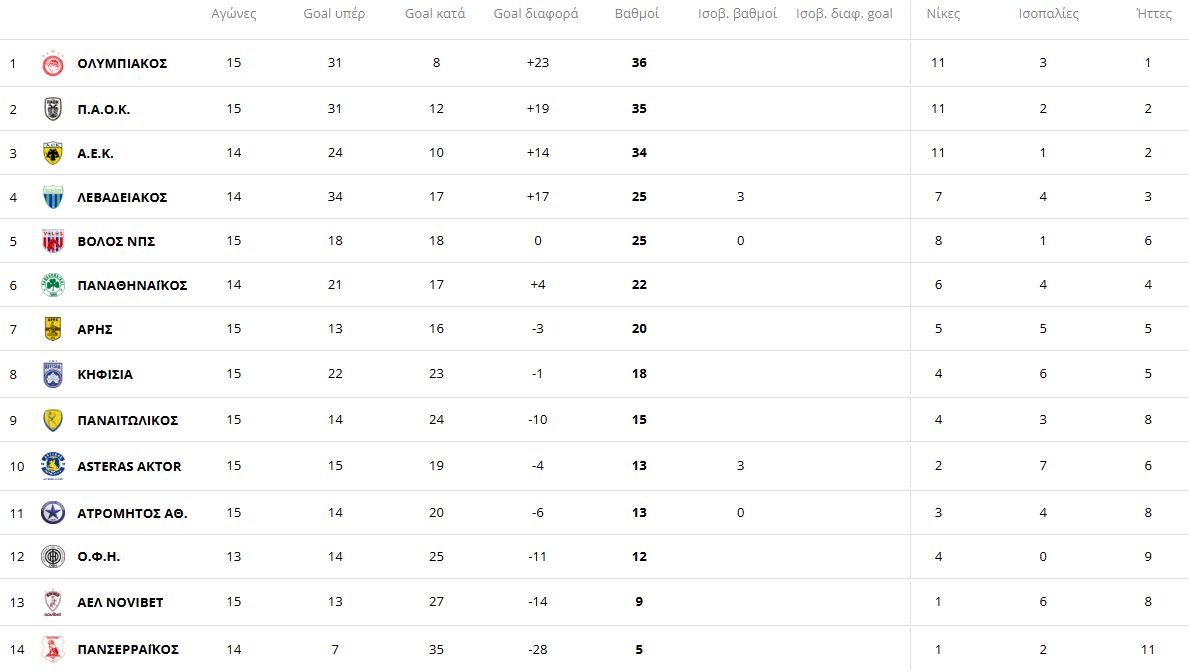Click the Volos NPS crest
The image size is (1189, 672).
click(x=53, y=241)
